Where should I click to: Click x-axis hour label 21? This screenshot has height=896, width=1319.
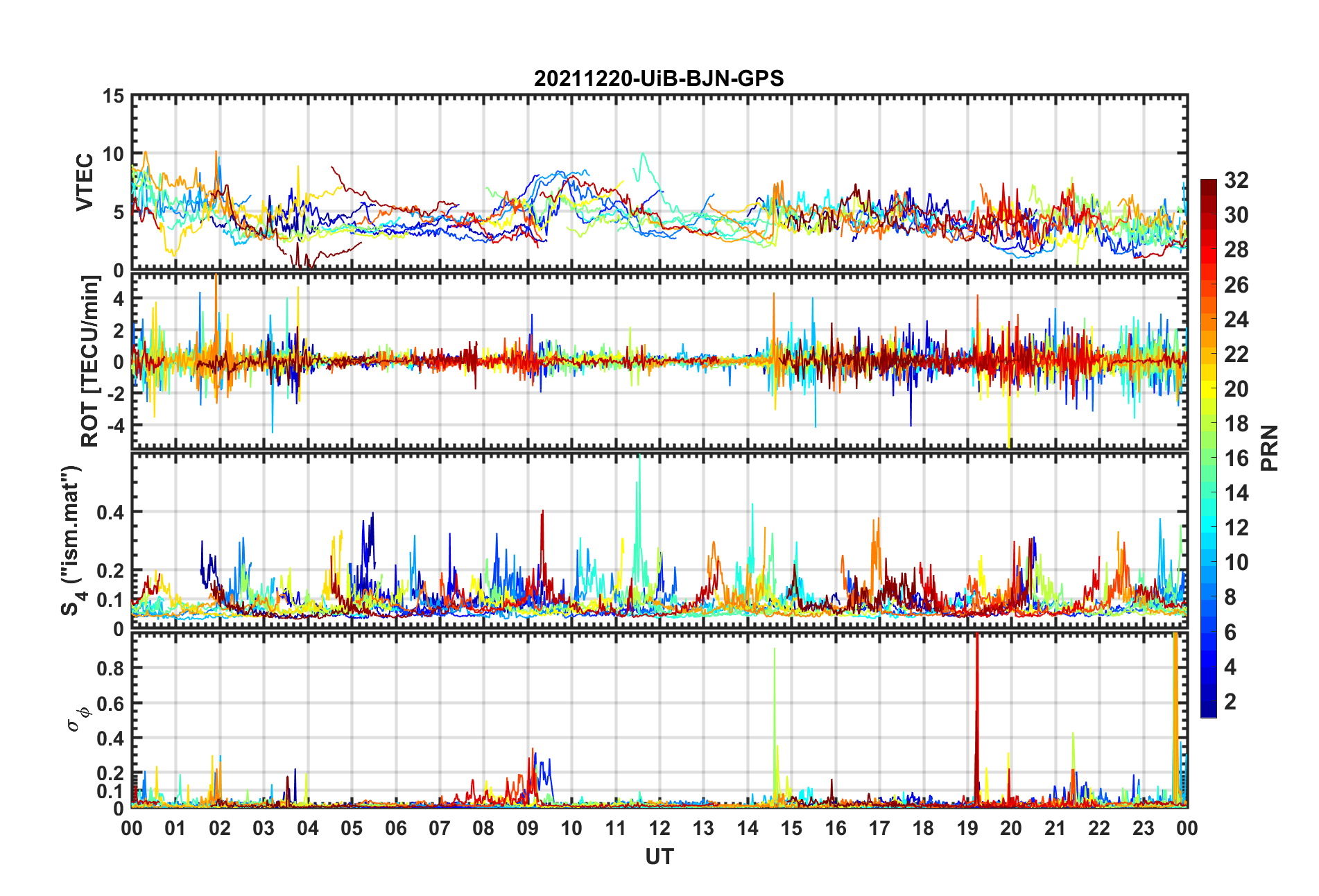pos(1055,828)
